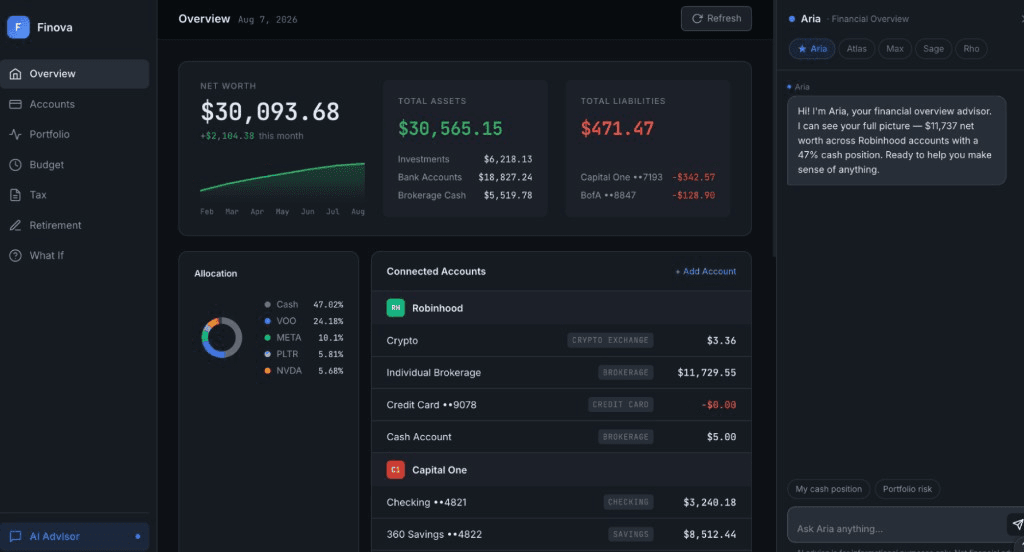Select the Checking ••4821 row

point(561,502)
